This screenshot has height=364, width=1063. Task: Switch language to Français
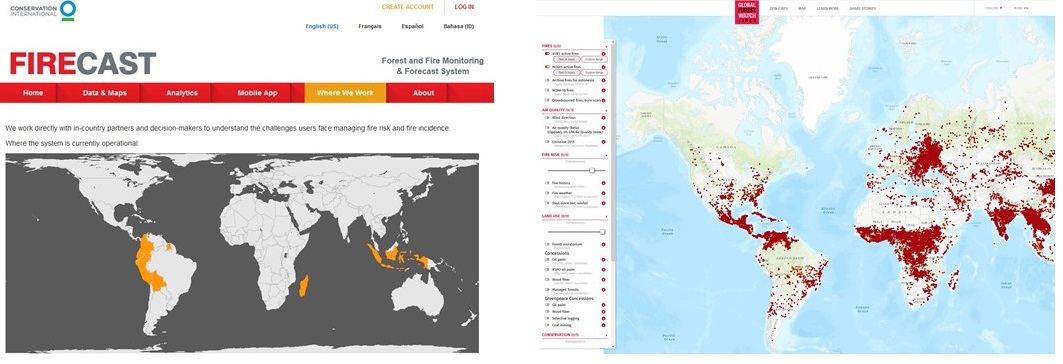click(370, 26)
